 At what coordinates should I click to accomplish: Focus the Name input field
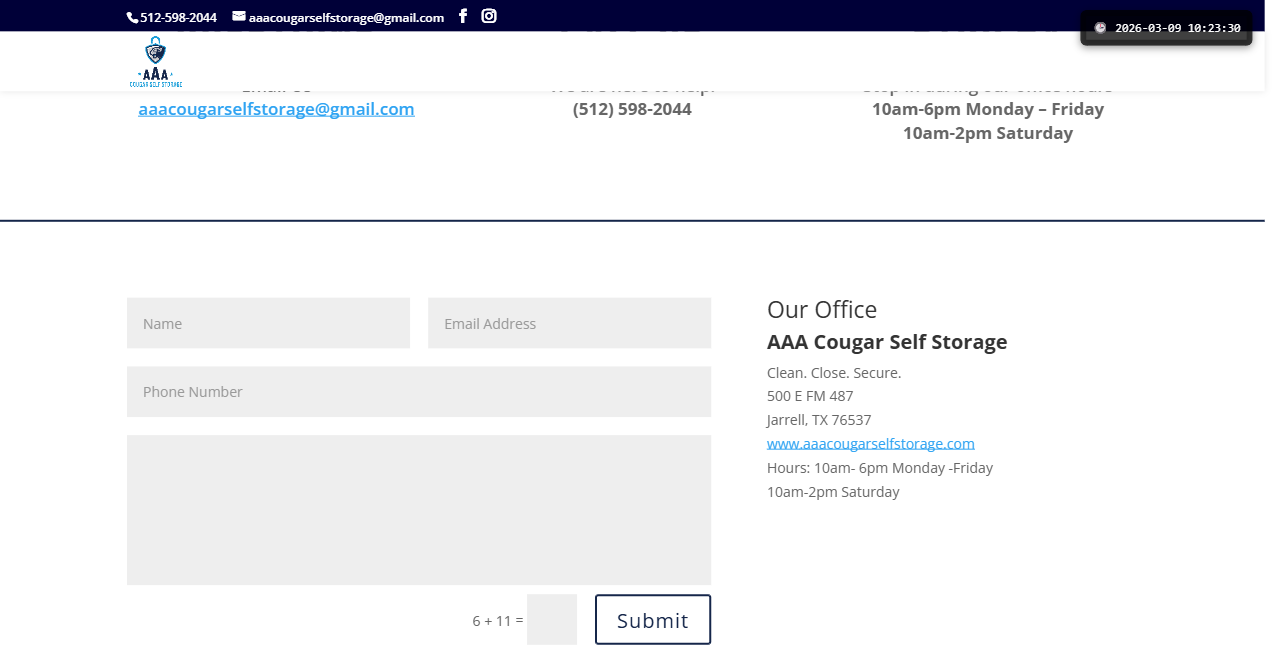[268, 323]
